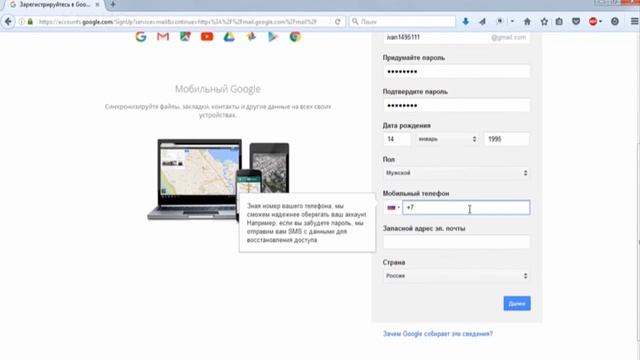
Task: Open the gender dropdown Мужской
Action: 456,173
